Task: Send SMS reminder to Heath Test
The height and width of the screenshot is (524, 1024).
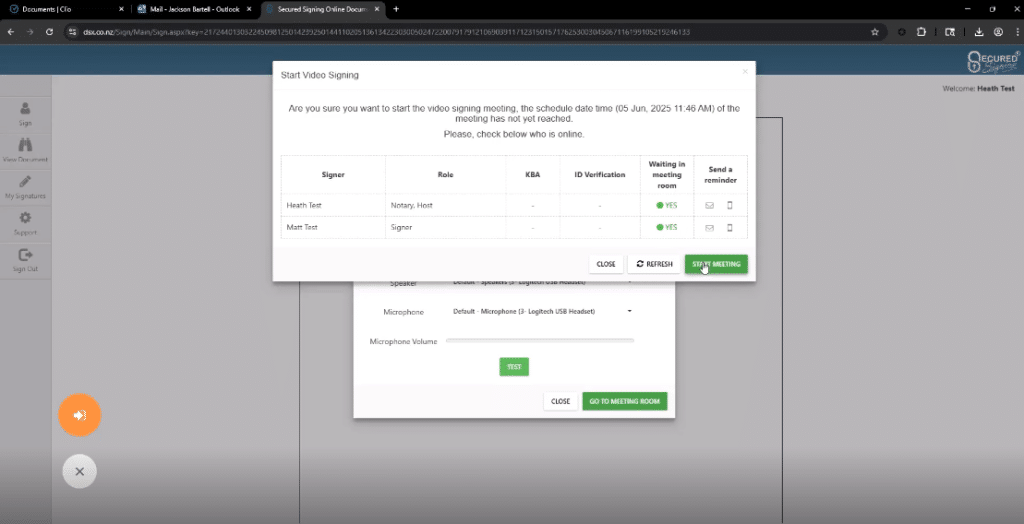Action: 729,205
